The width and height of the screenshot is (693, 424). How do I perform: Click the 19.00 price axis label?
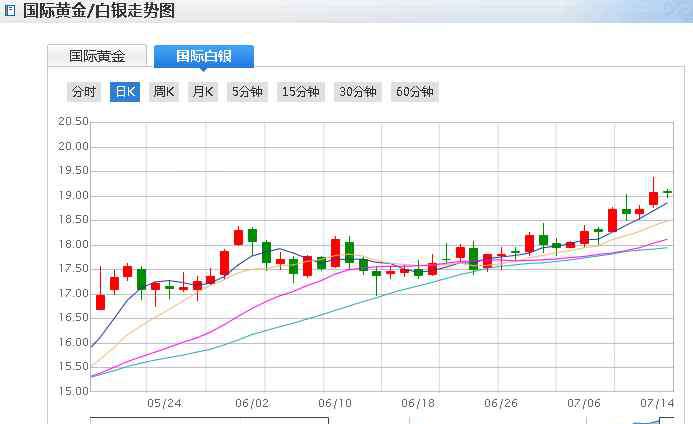73,195
